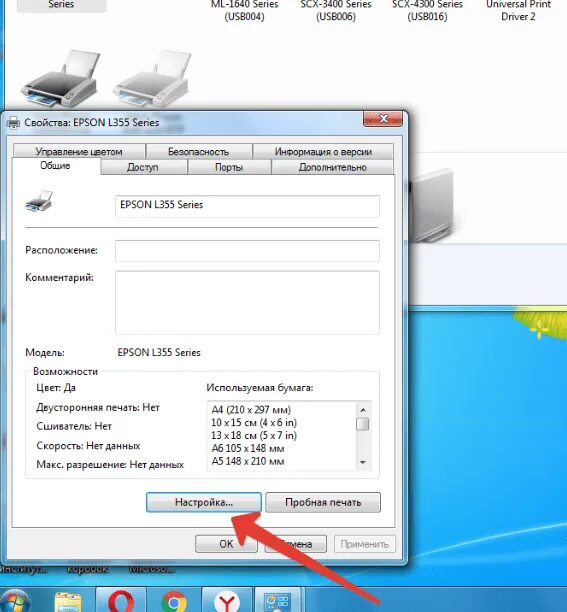Select SCX-3400 Series (USB006) printer
The height and width of the screenshot is (612, 567).
click(336, 11)
